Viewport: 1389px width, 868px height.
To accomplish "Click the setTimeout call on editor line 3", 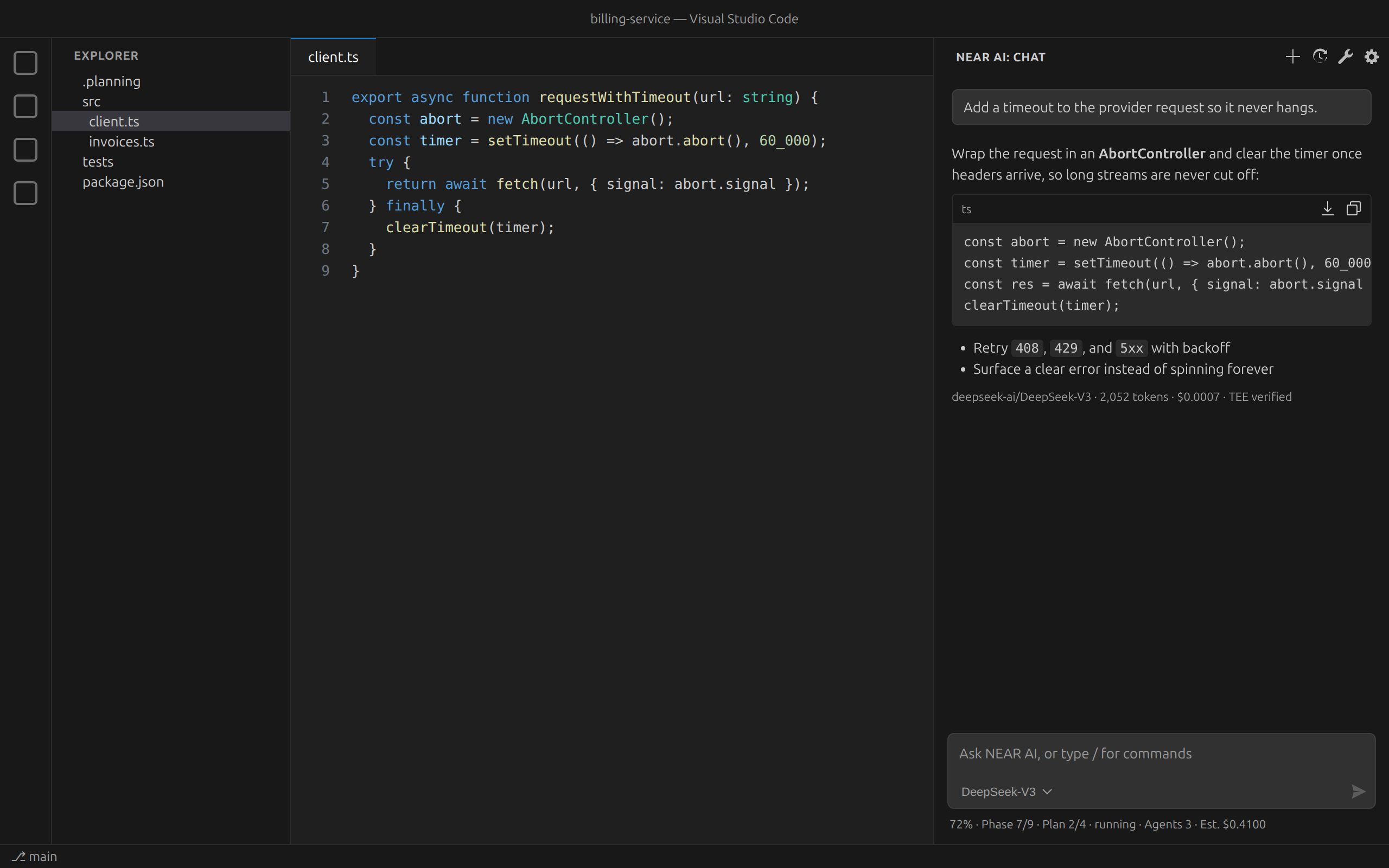I will pos(530,141).
